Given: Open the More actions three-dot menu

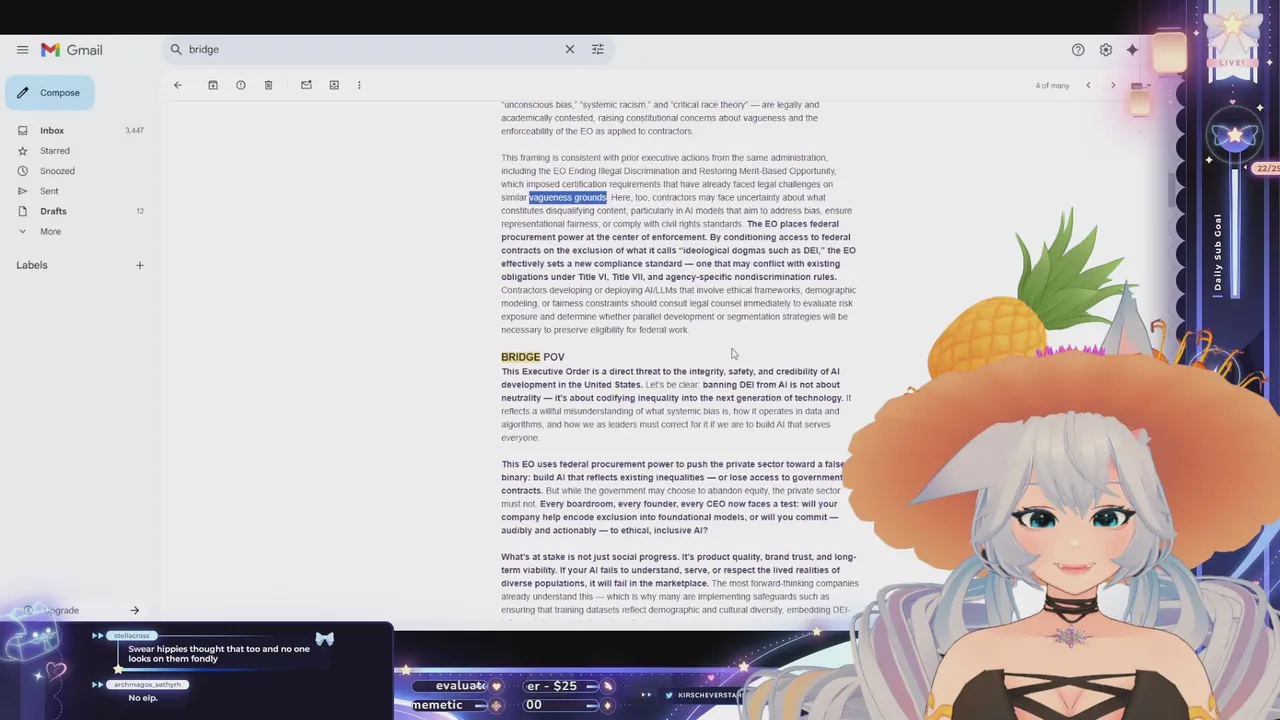Looking at the screenshot, I should coord(359,85).
